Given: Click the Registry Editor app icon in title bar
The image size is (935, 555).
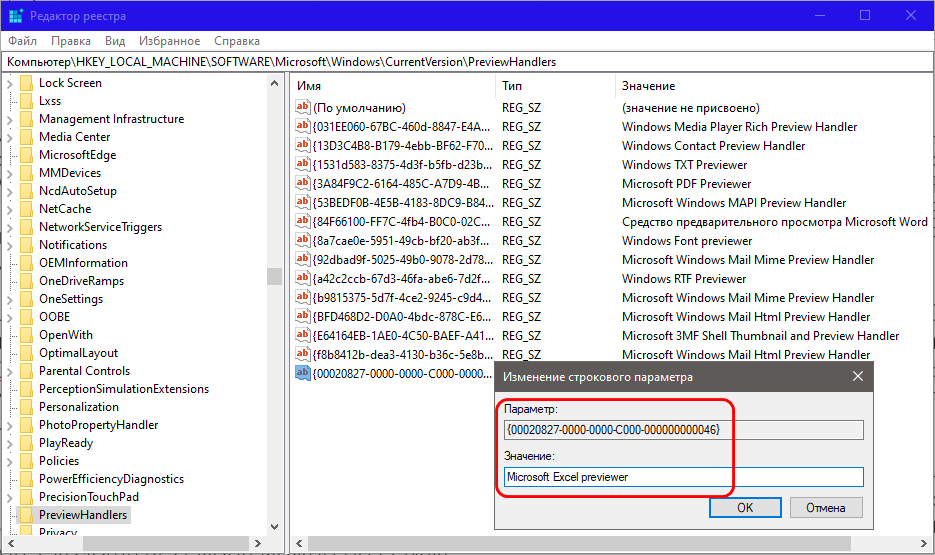Looking at the screenshot, I should (x=16, y=15).
